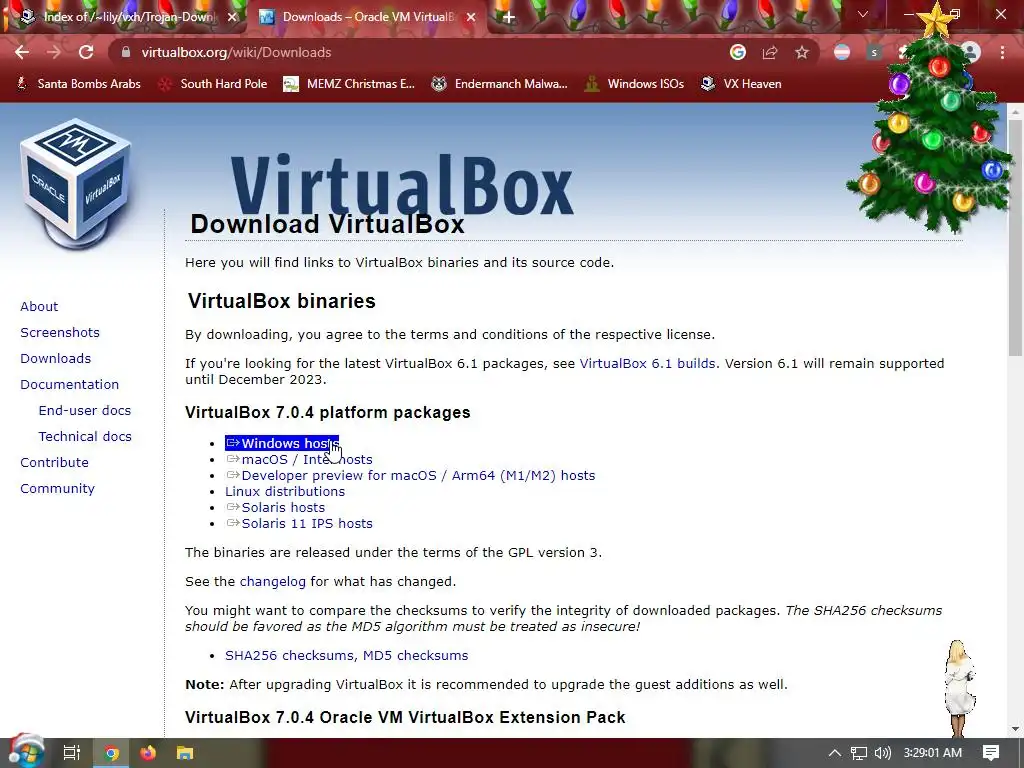
Task: Reload the VirtualBox downloads page
Action: pyautogui.click(x=86, y=52)
